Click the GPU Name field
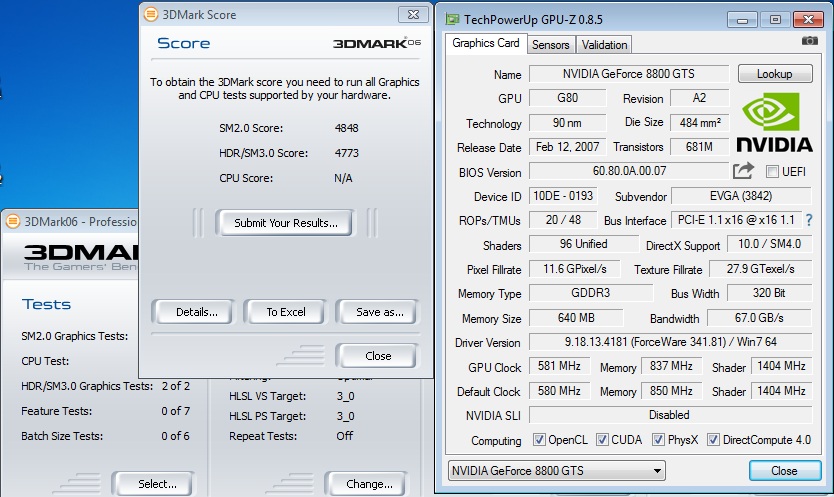 point(629,73)
